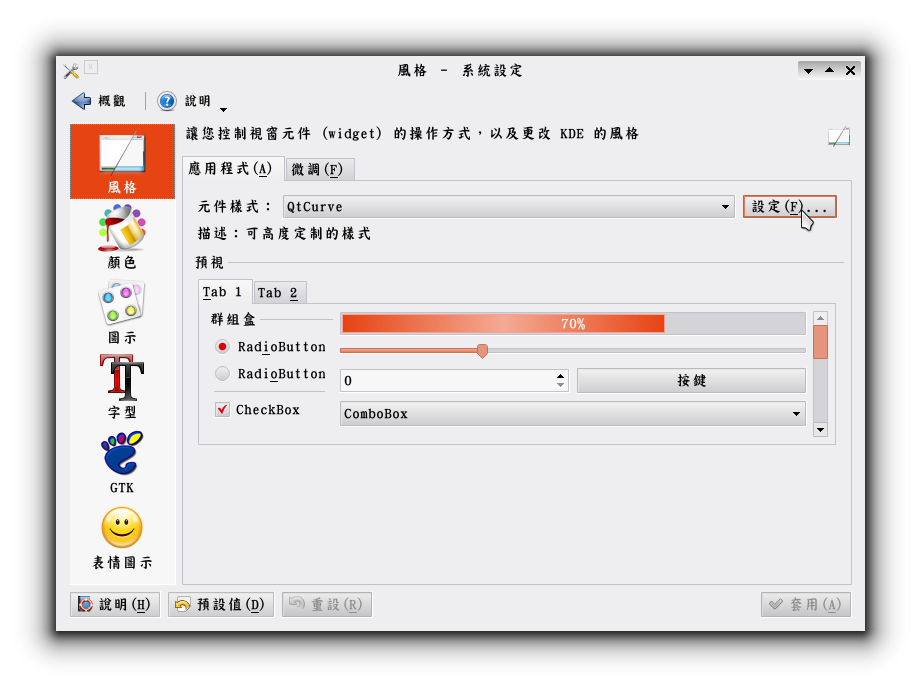Open the 字型 fonts module icon
Image resolution: width=921 pixels, height=687 pixels.
pyautogui.click(x=122, y=377)
